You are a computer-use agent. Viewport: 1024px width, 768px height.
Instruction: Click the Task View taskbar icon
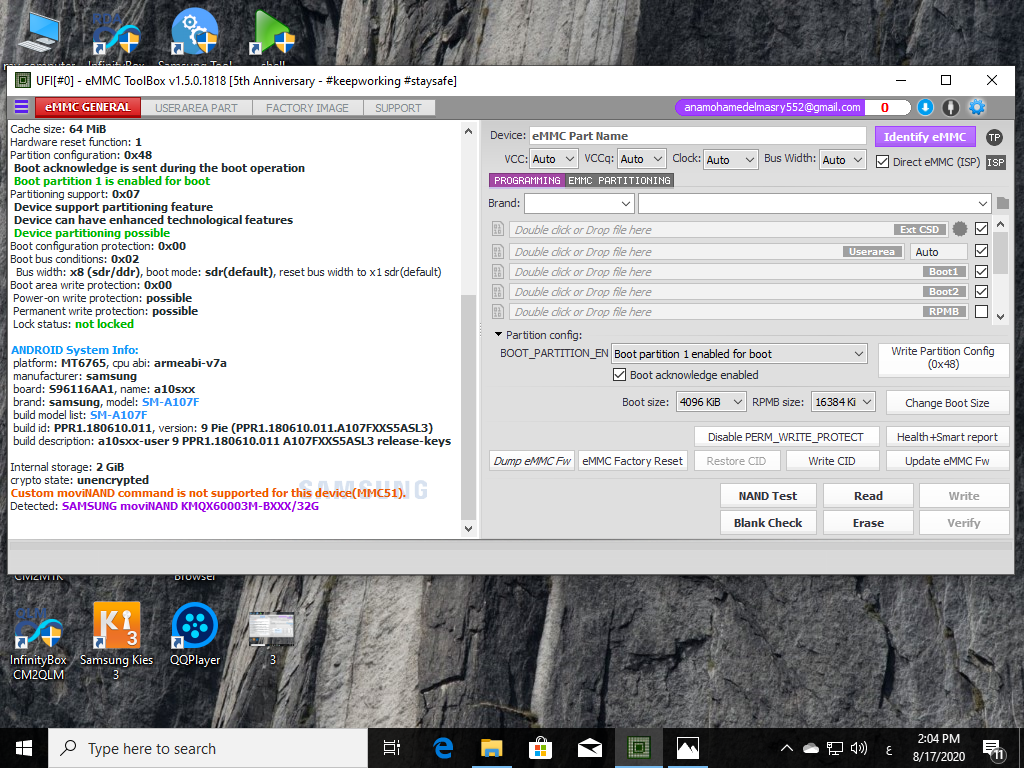[392, 748]
